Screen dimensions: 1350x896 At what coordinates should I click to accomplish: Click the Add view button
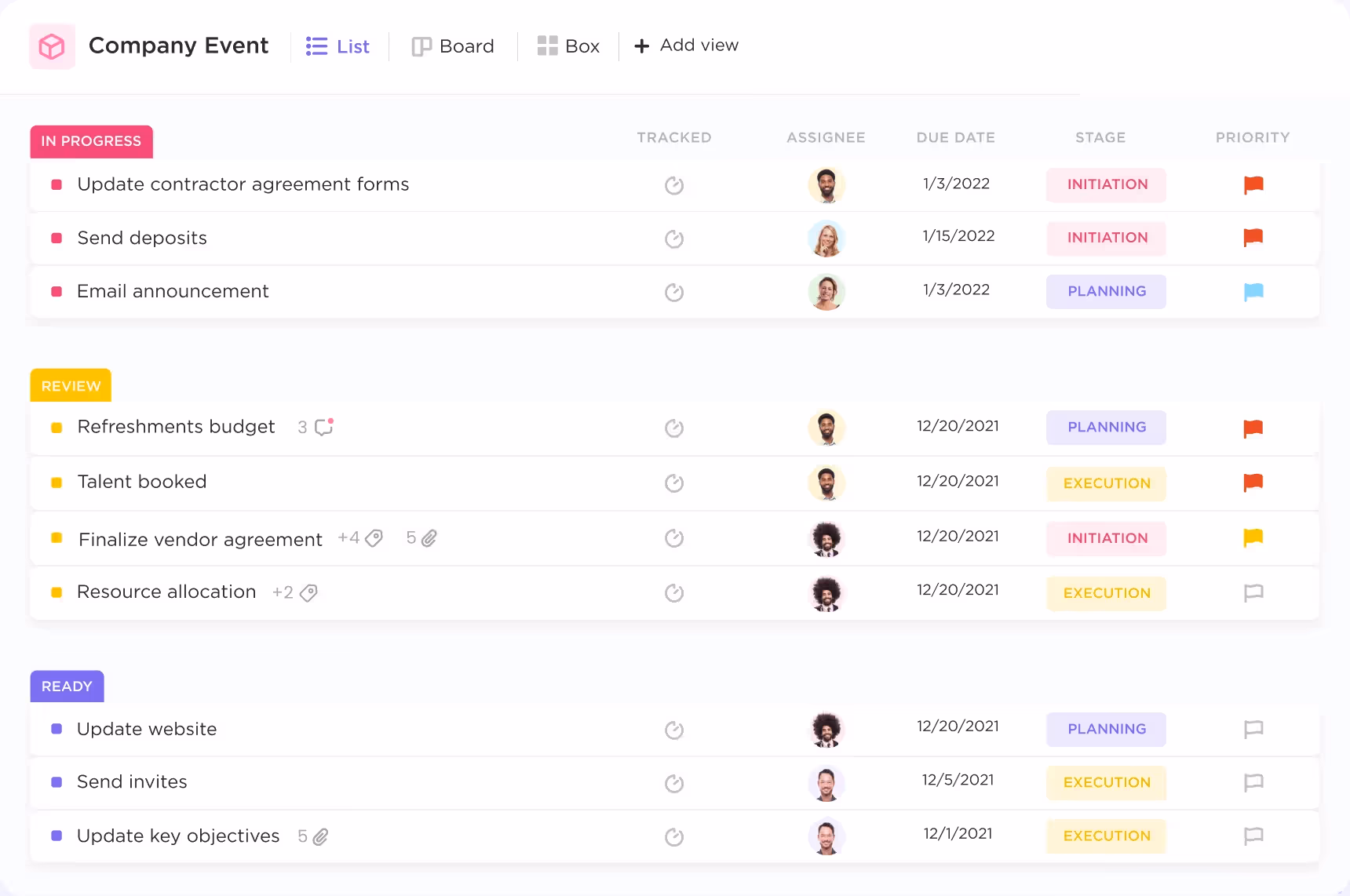[685, 46]
